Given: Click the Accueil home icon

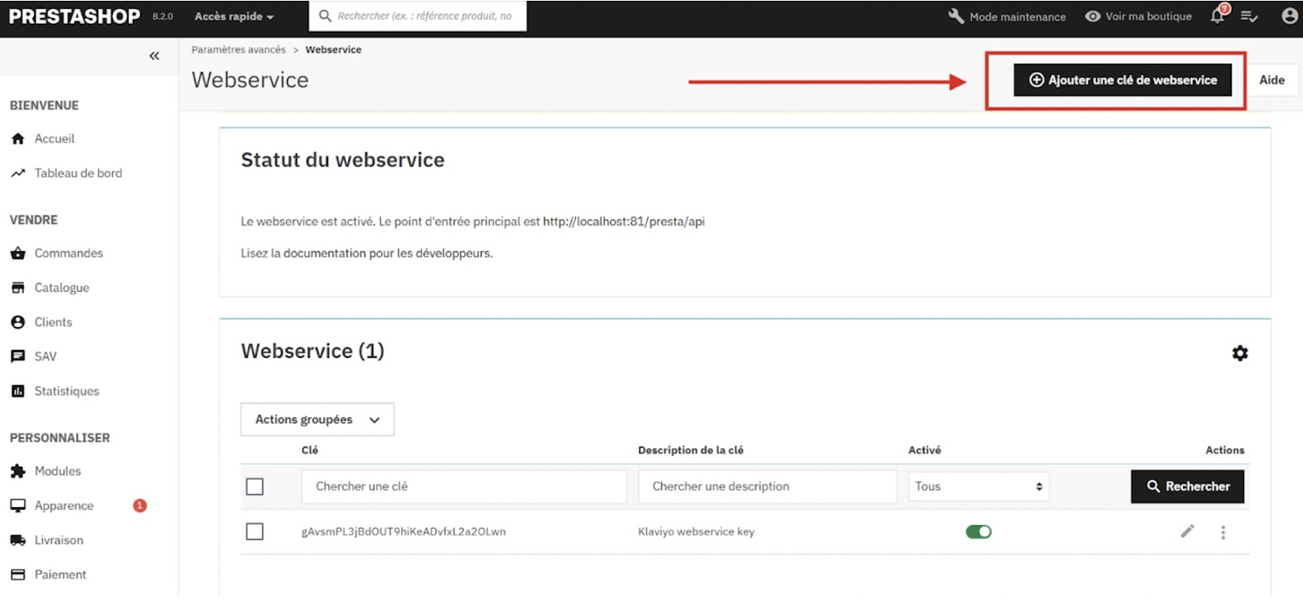Looking at the screenshot, I should click(18, 139).
